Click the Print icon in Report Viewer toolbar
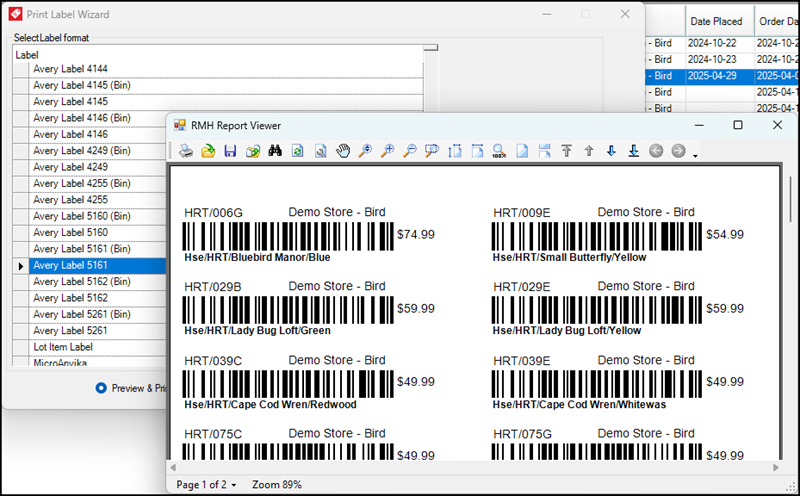The image size is (800, 496). [x=186, y=151]
